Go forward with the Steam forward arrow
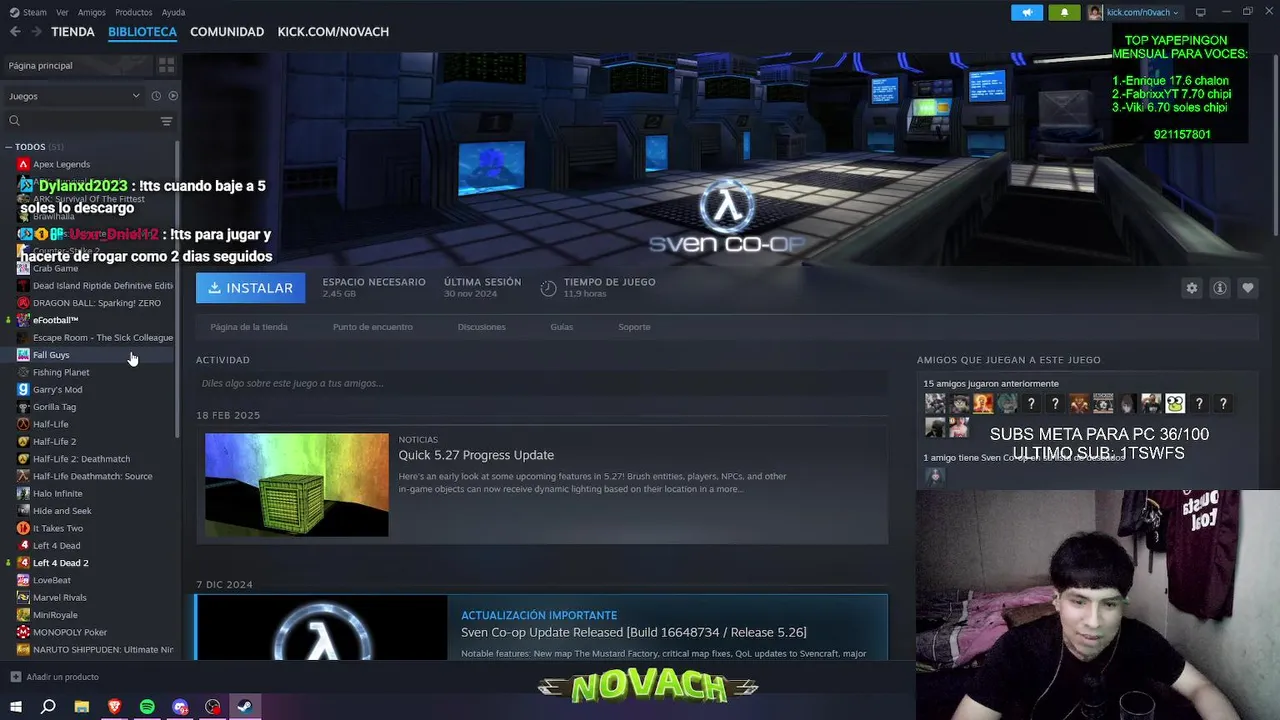 point(37,32)
